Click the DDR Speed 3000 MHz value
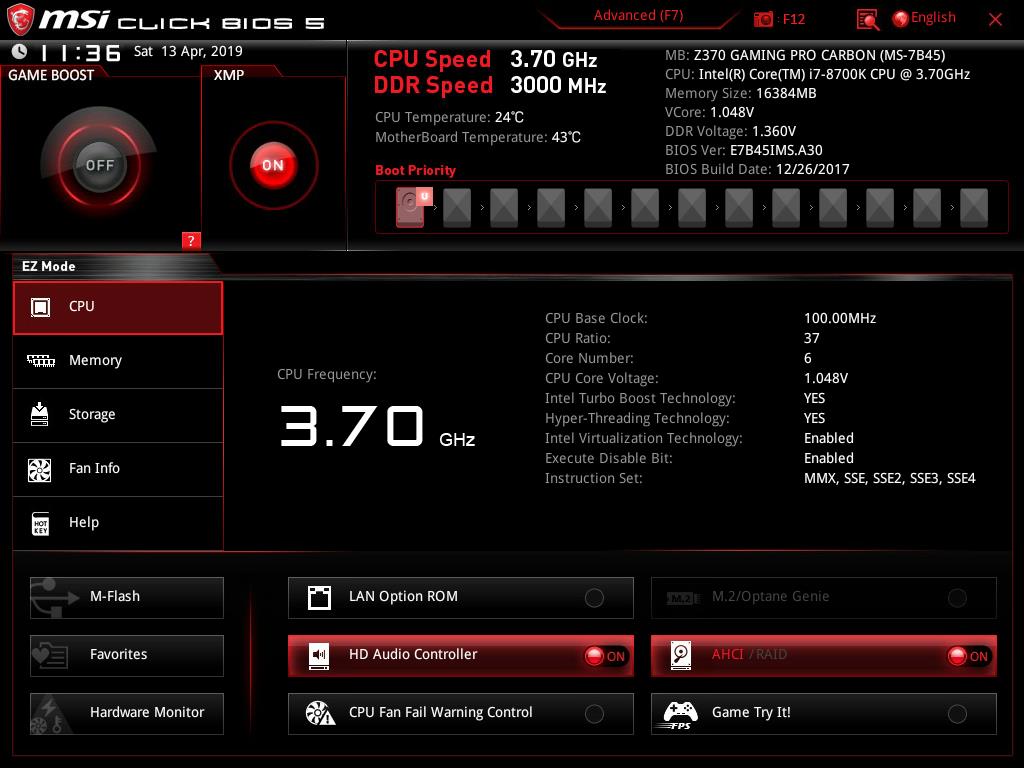The image size is (1024, 768). (558, 86)
